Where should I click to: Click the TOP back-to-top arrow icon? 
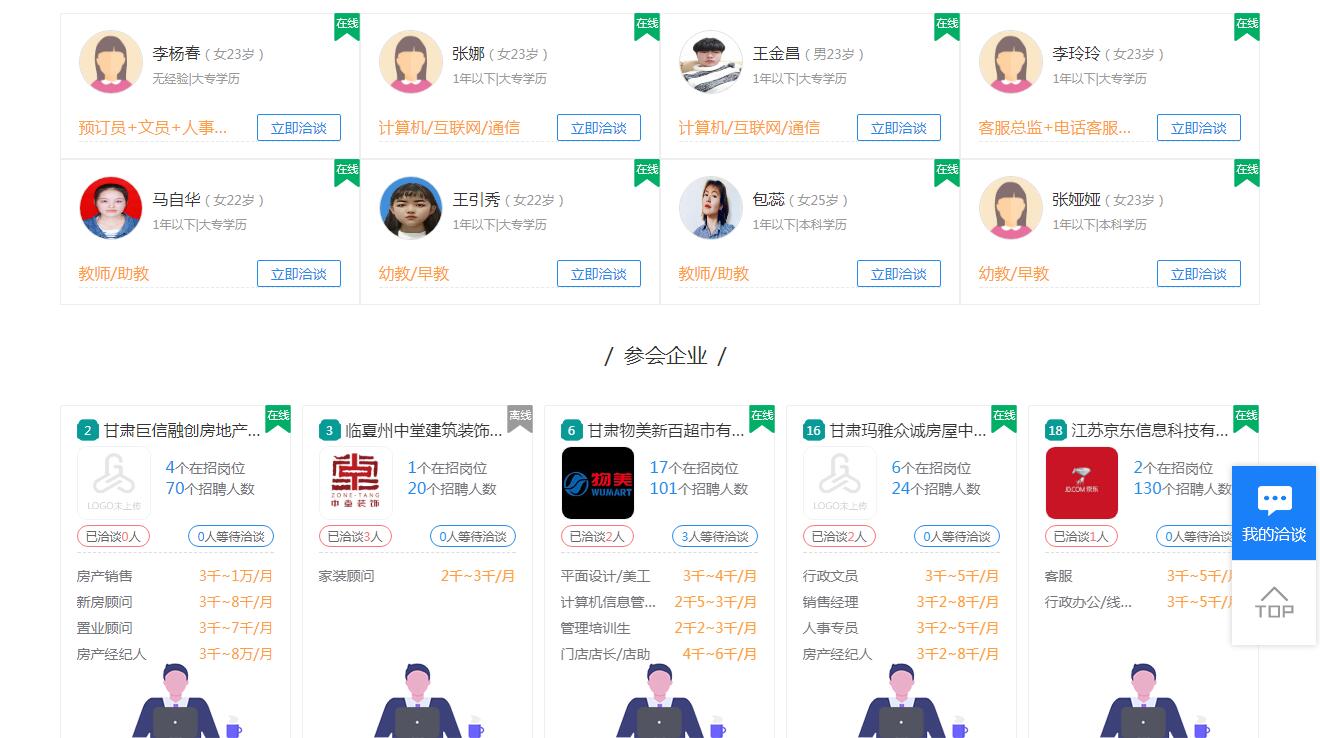(x=1274, y=602)
